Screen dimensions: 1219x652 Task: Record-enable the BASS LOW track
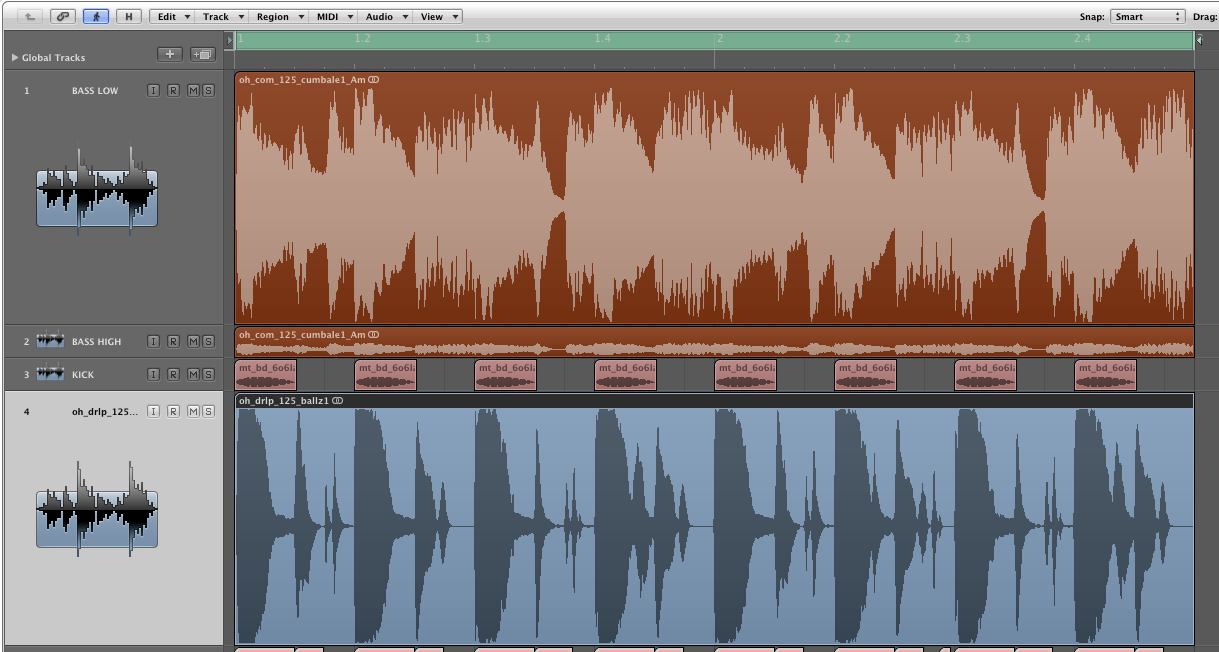(x=173, y=91)
